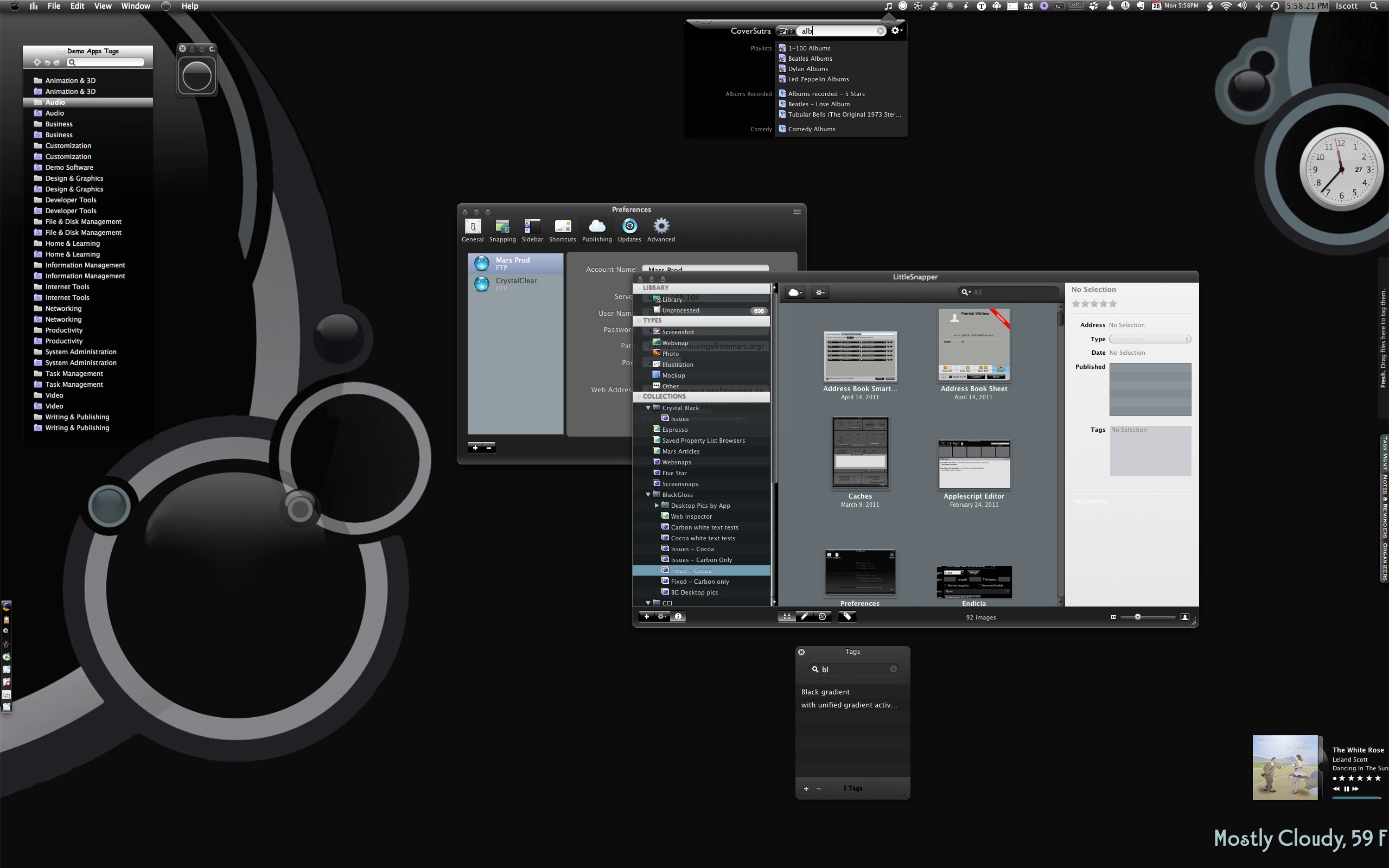The image size is (1389, 868).
Task: Select Black gradient tag
Action: (x=852, y=692)
